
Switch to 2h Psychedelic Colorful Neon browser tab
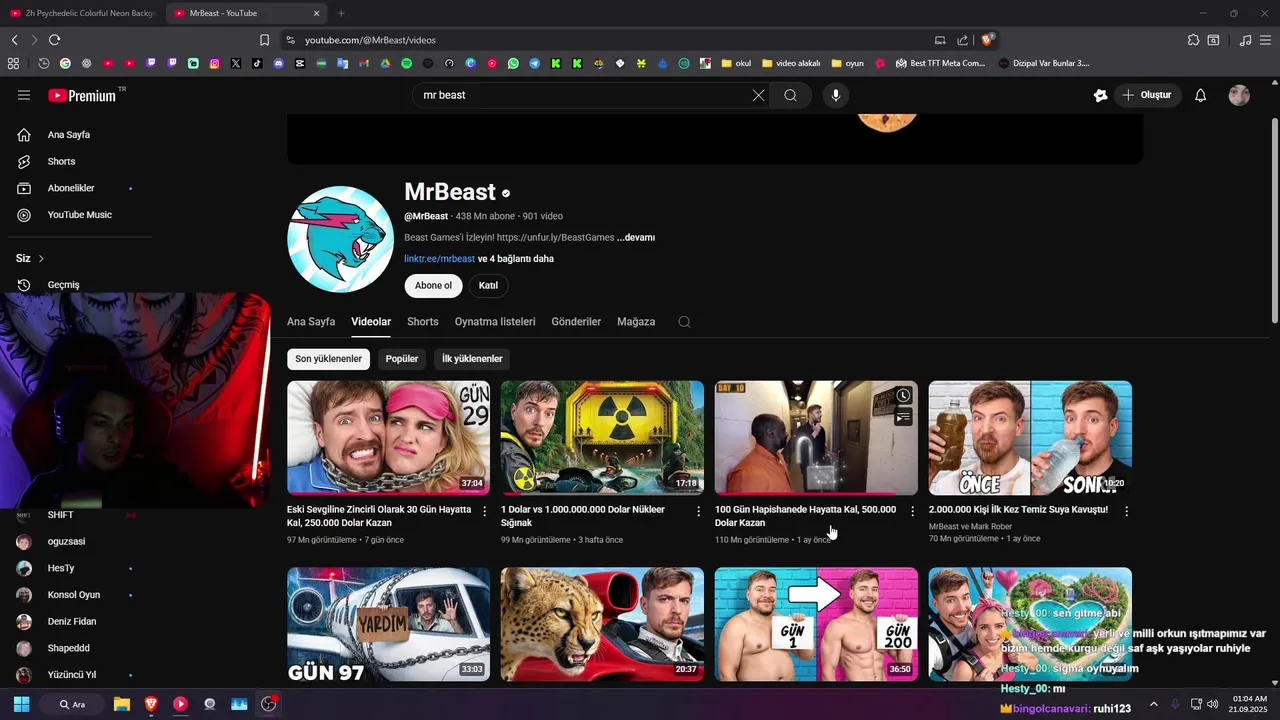point(82,13)
